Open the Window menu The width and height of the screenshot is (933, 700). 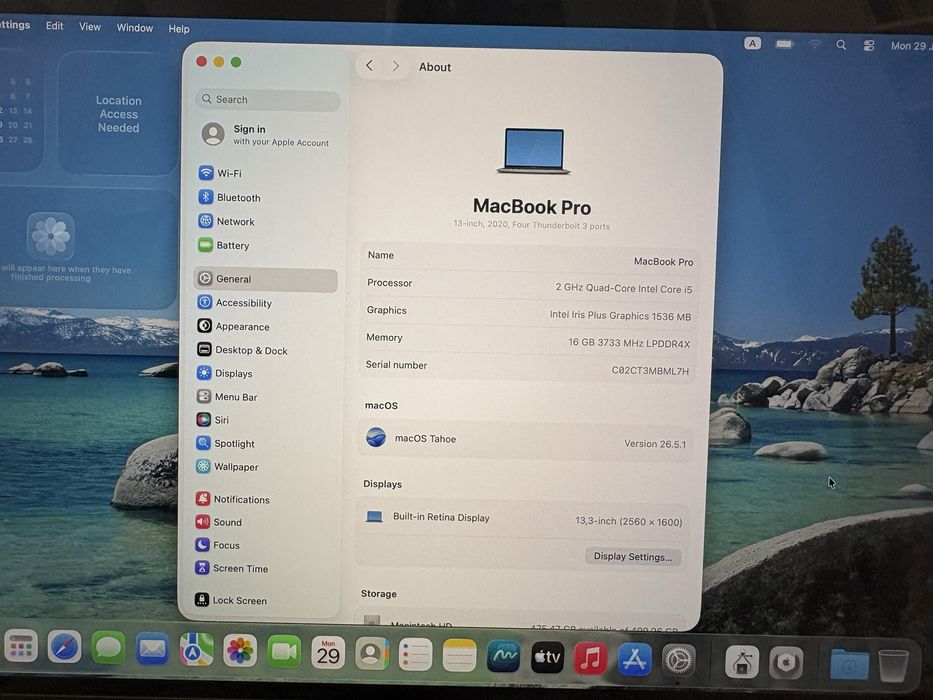click(134, 28)
